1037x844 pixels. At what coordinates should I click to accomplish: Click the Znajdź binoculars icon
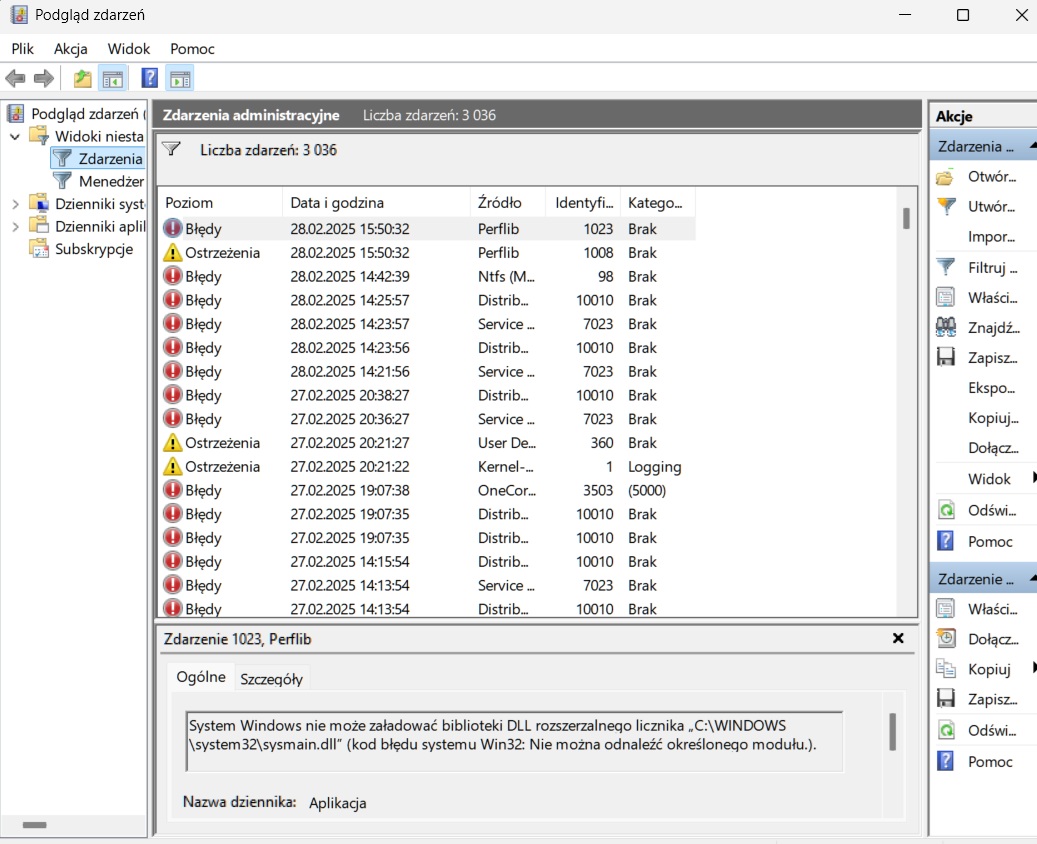[945, 327]
